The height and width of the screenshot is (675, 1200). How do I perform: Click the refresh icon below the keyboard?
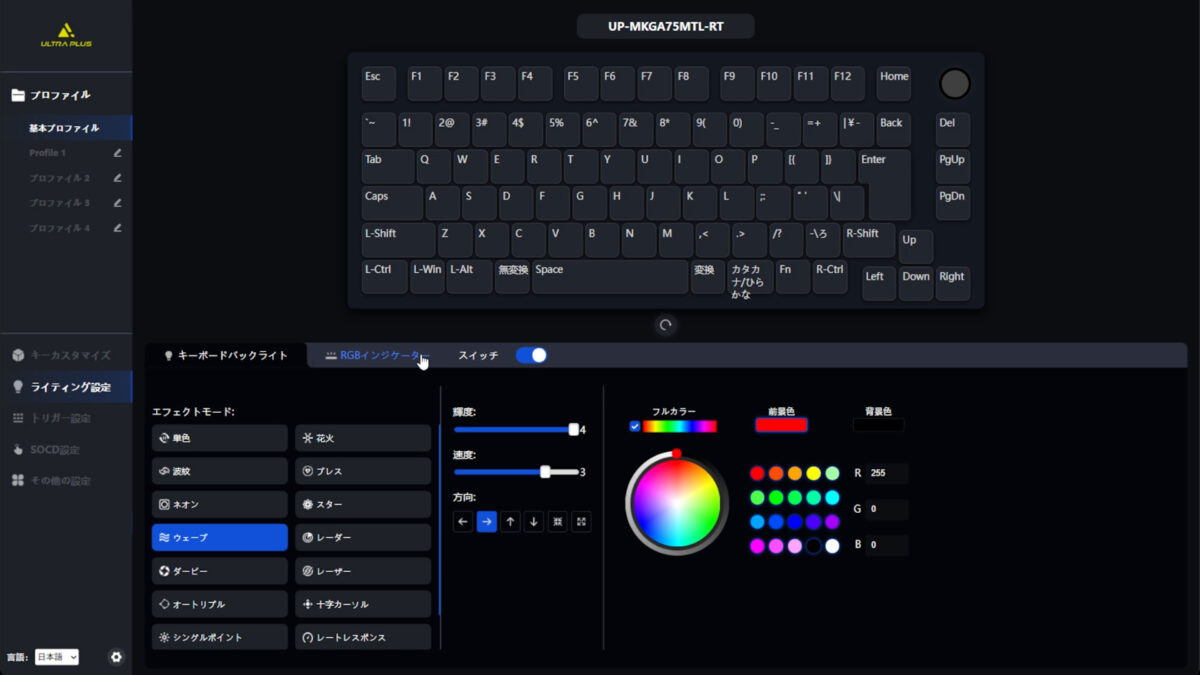pos(665,325)
